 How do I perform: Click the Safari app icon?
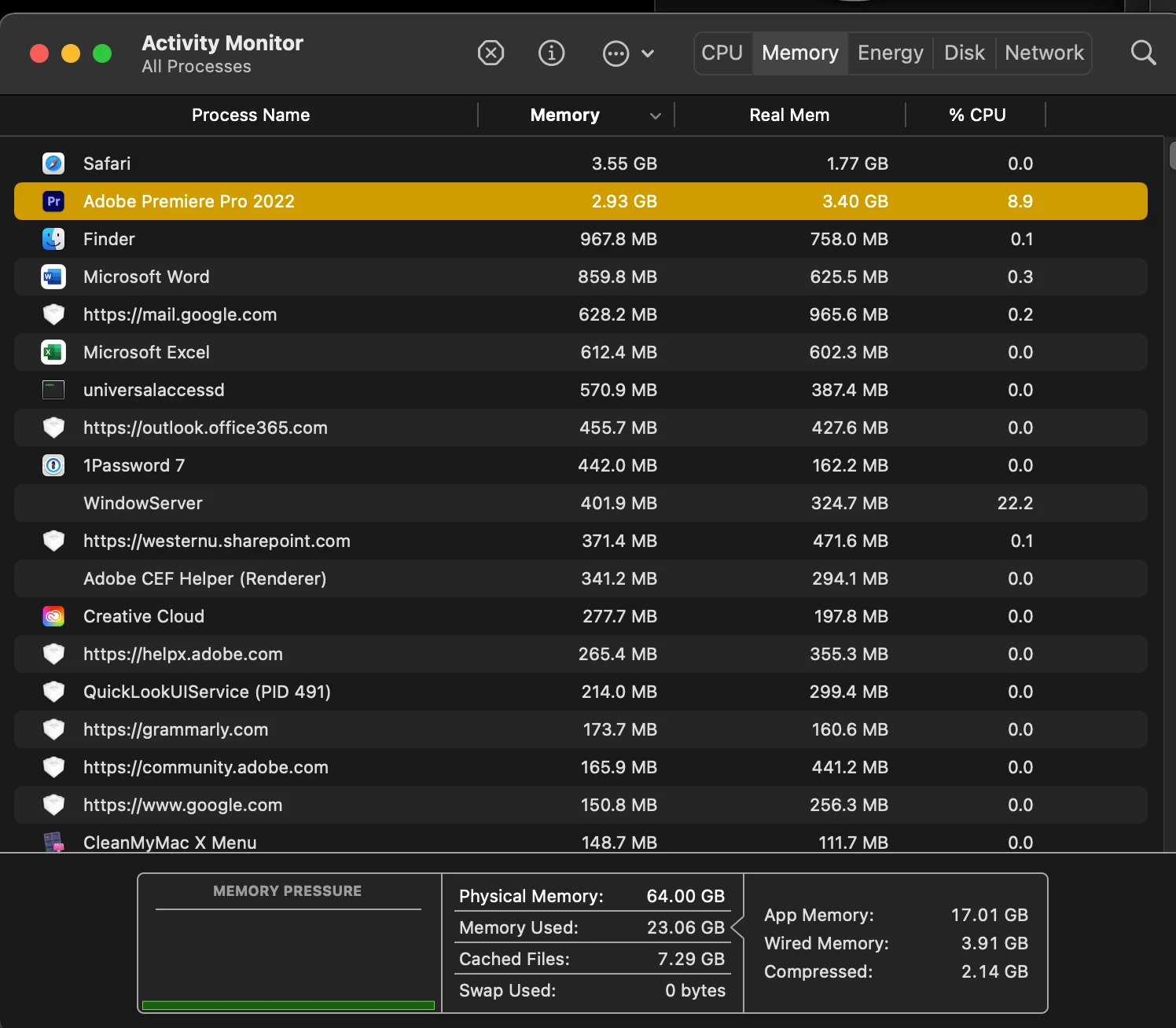pos(53,163)
